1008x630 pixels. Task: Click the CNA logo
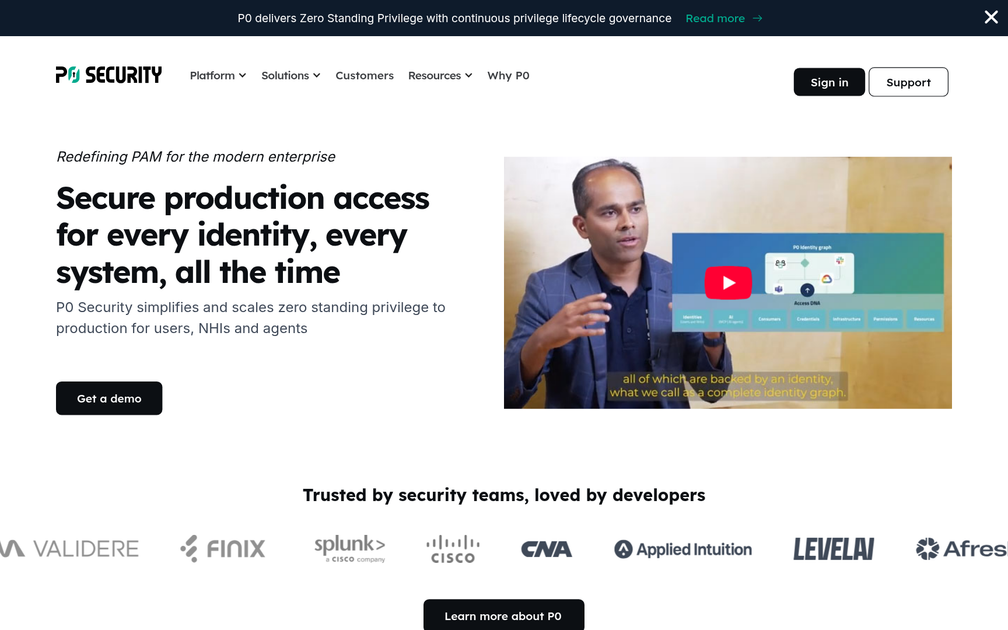click(546, 549)
